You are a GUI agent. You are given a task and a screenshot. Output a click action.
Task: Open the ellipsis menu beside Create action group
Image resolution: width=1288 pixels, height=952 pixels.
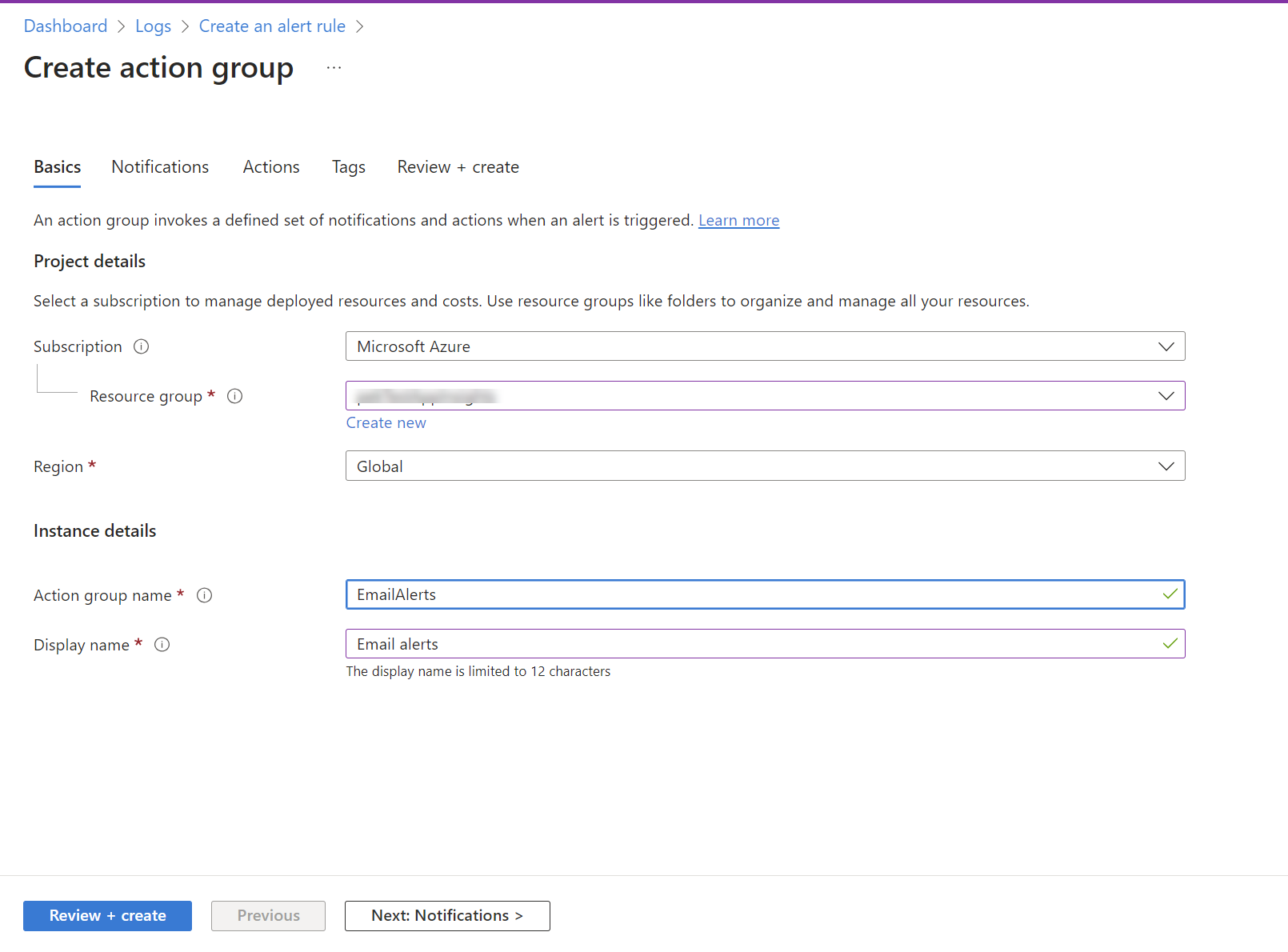[334, 68]
